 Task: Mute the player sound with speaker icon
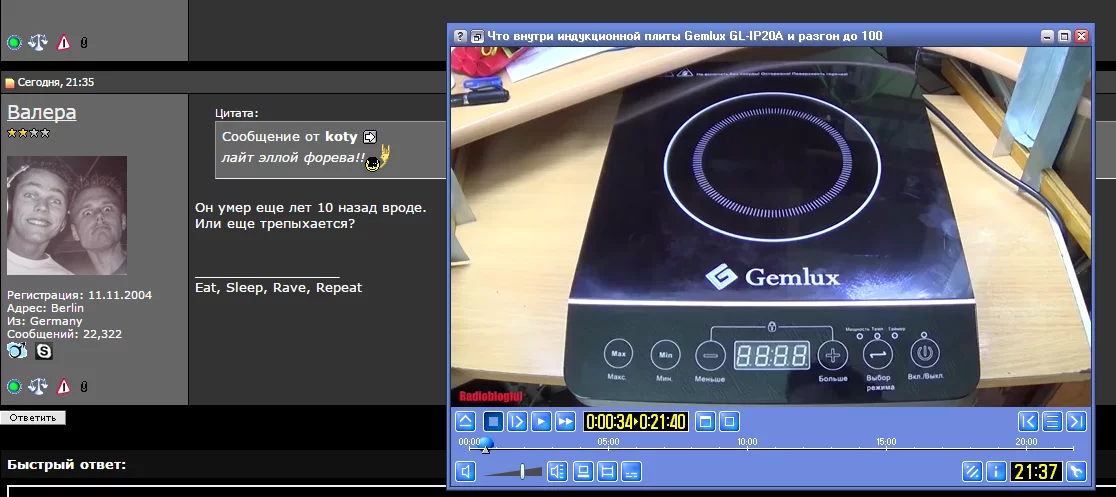click(466, 471)
